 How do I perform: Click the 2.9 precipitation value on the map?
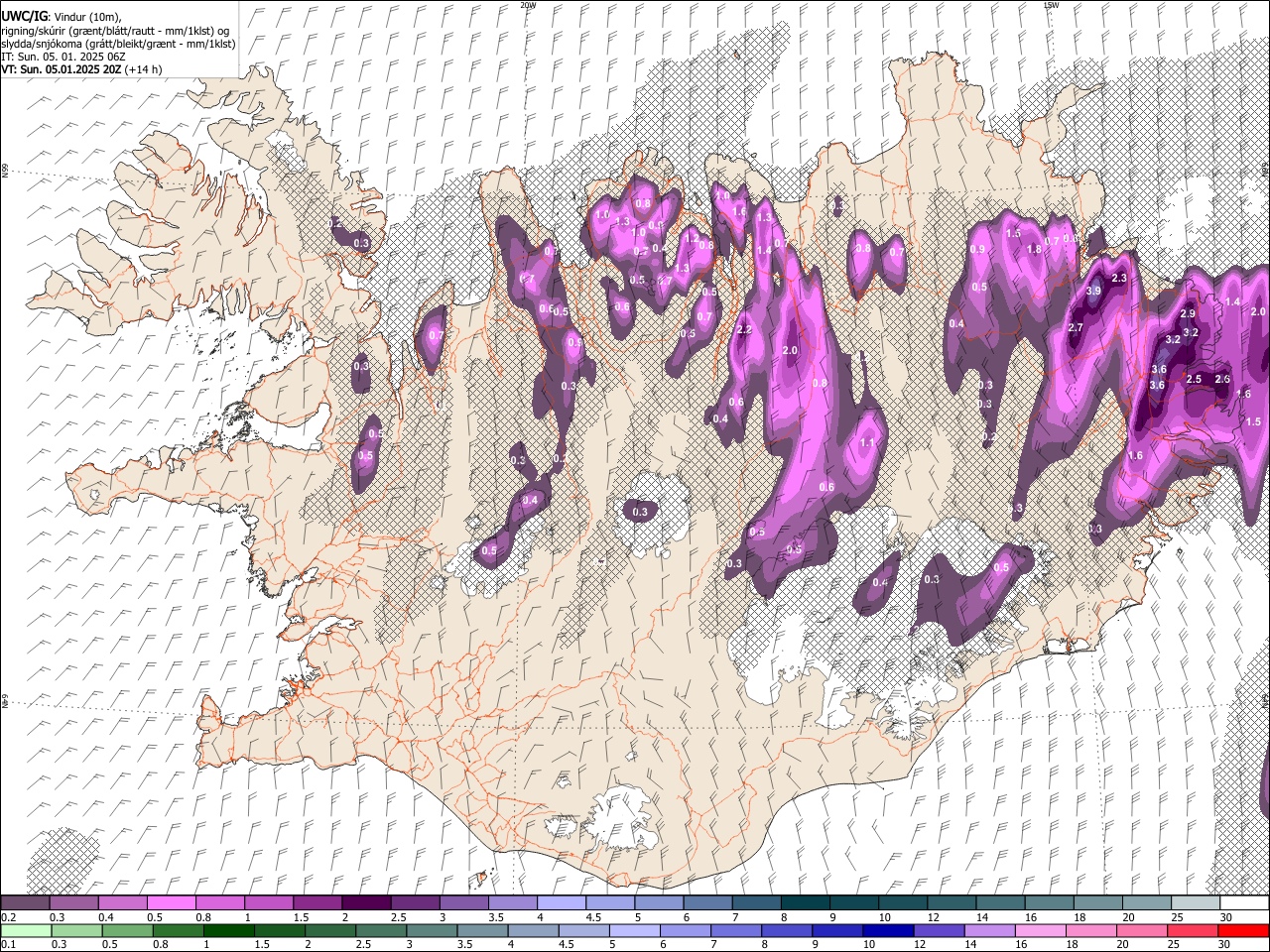(x=1188, y=313)
